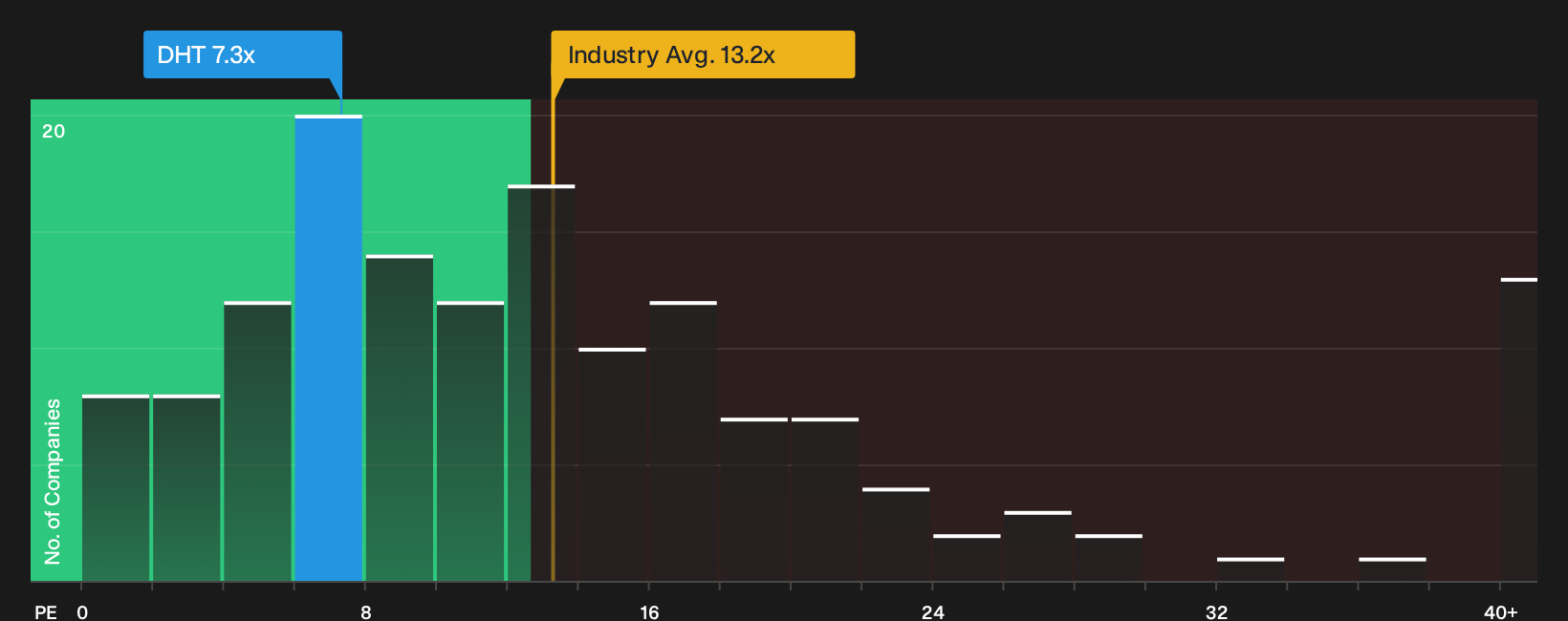The height and width of the screenshot is (621, 1568).
Task: Click the x-axis label 0
Action: click(x=82, y=611)
